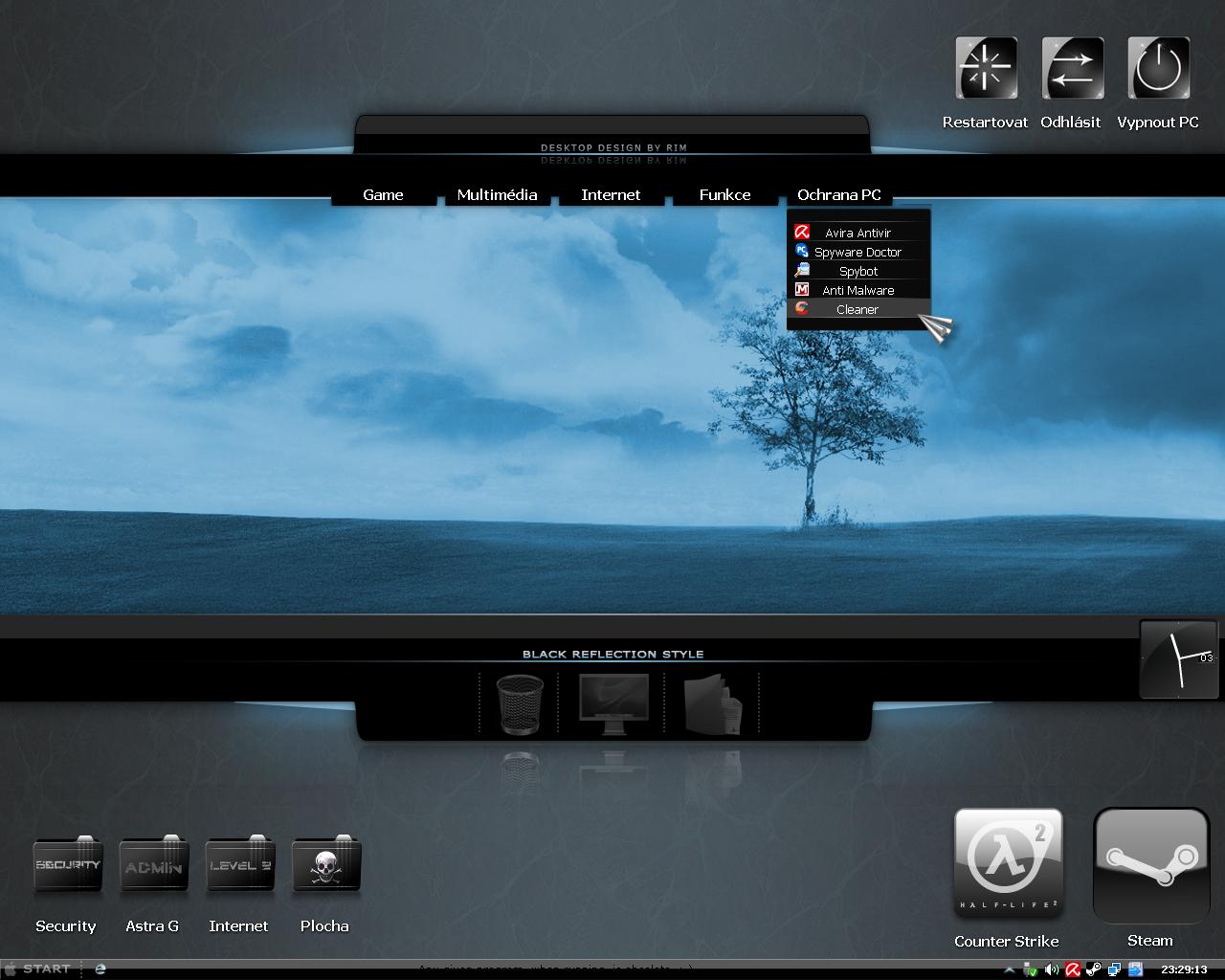The height and width of the screenshot is (980, 1225).
Task: Open the documents folder icon in dock
Action: click(x=713, y=704)
